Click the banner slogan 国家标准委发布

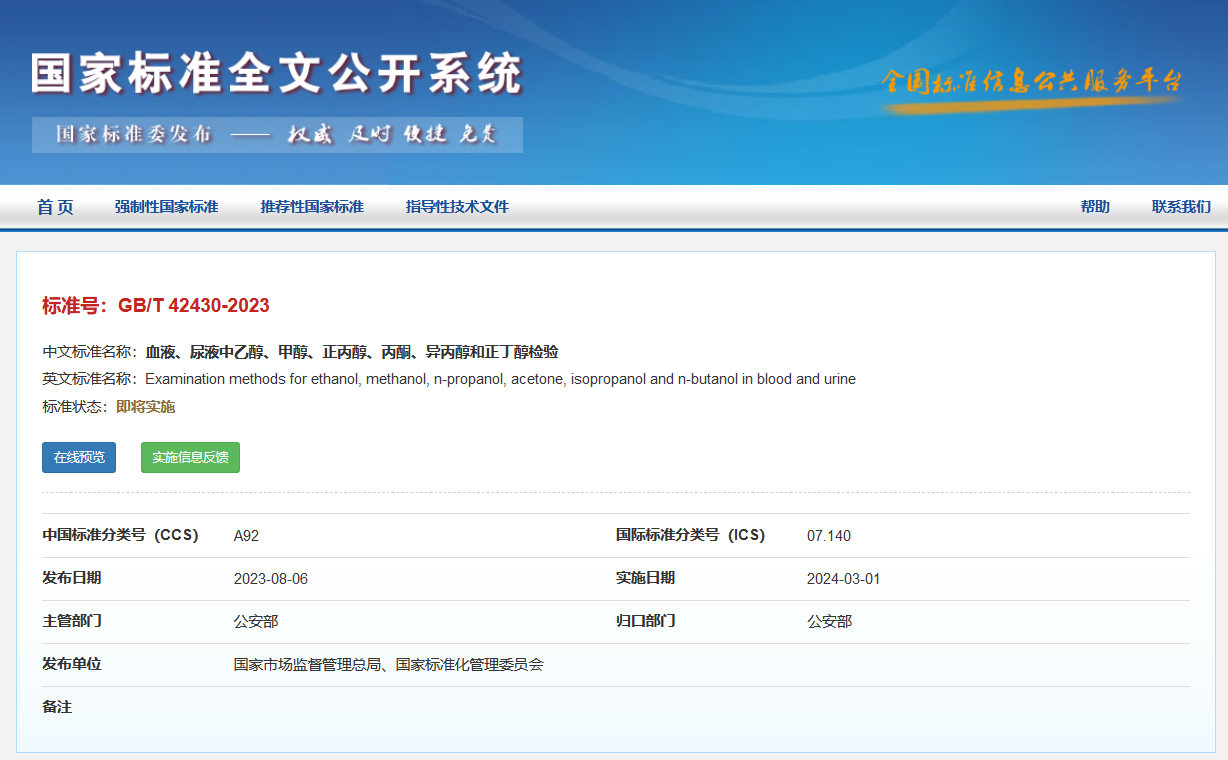click(x=134, y=134)
